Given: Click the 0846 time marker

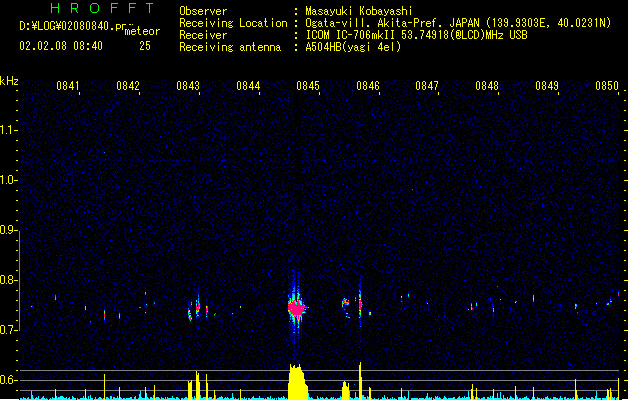Looking at the screenshot, I should tap(368, 86).
